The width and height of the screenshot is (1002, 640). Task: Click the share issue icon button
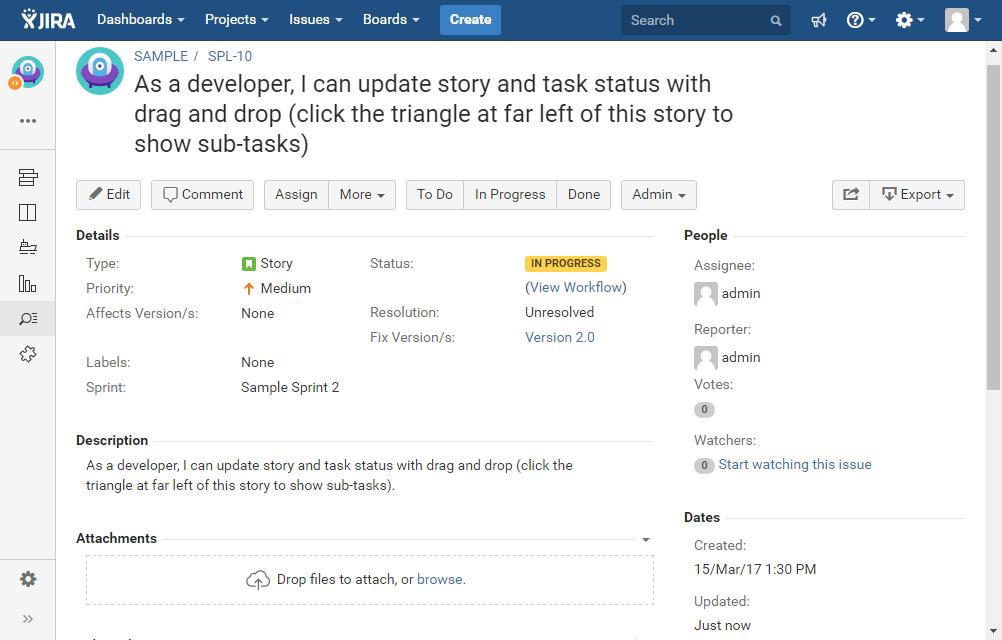[x=850, y=195]
